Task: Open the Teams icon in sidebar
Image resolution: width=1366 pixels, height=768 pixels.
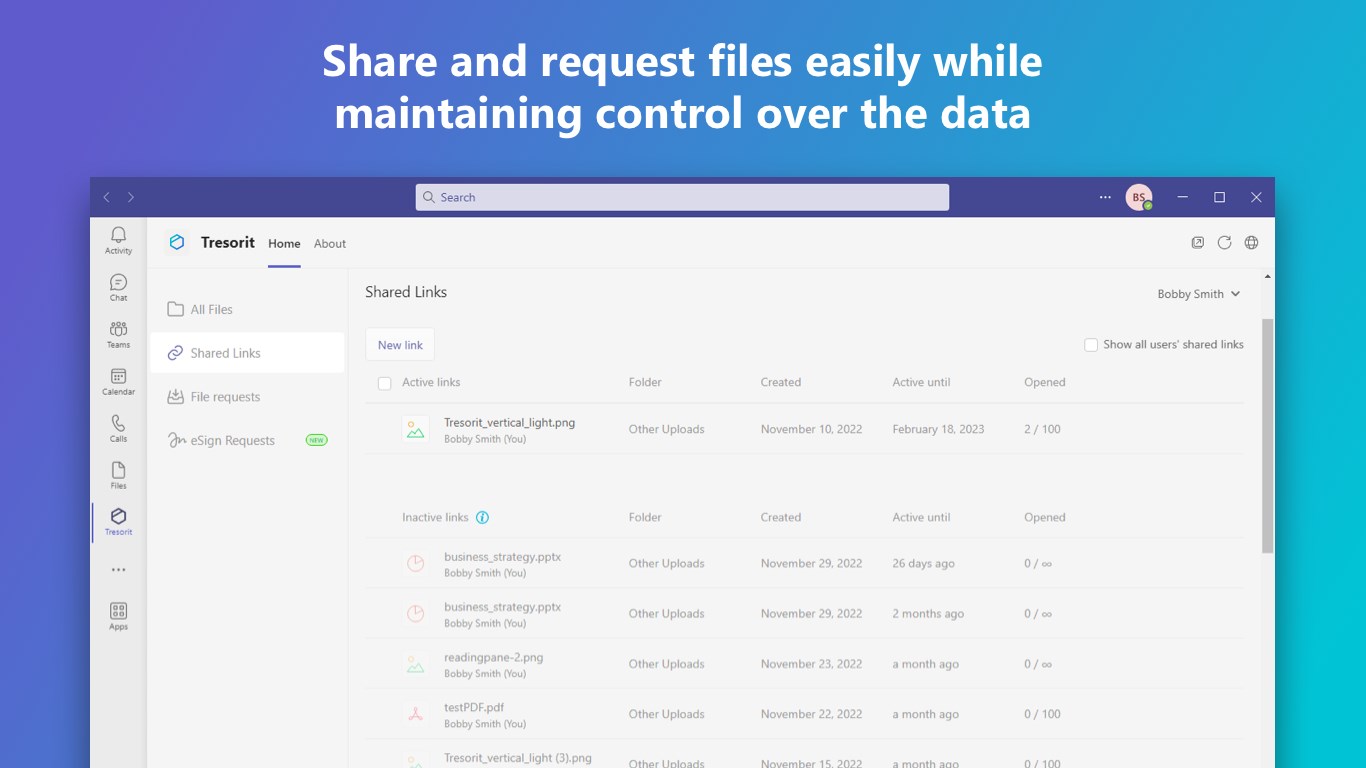Action: pyautogui.click(x=118, y=334)
